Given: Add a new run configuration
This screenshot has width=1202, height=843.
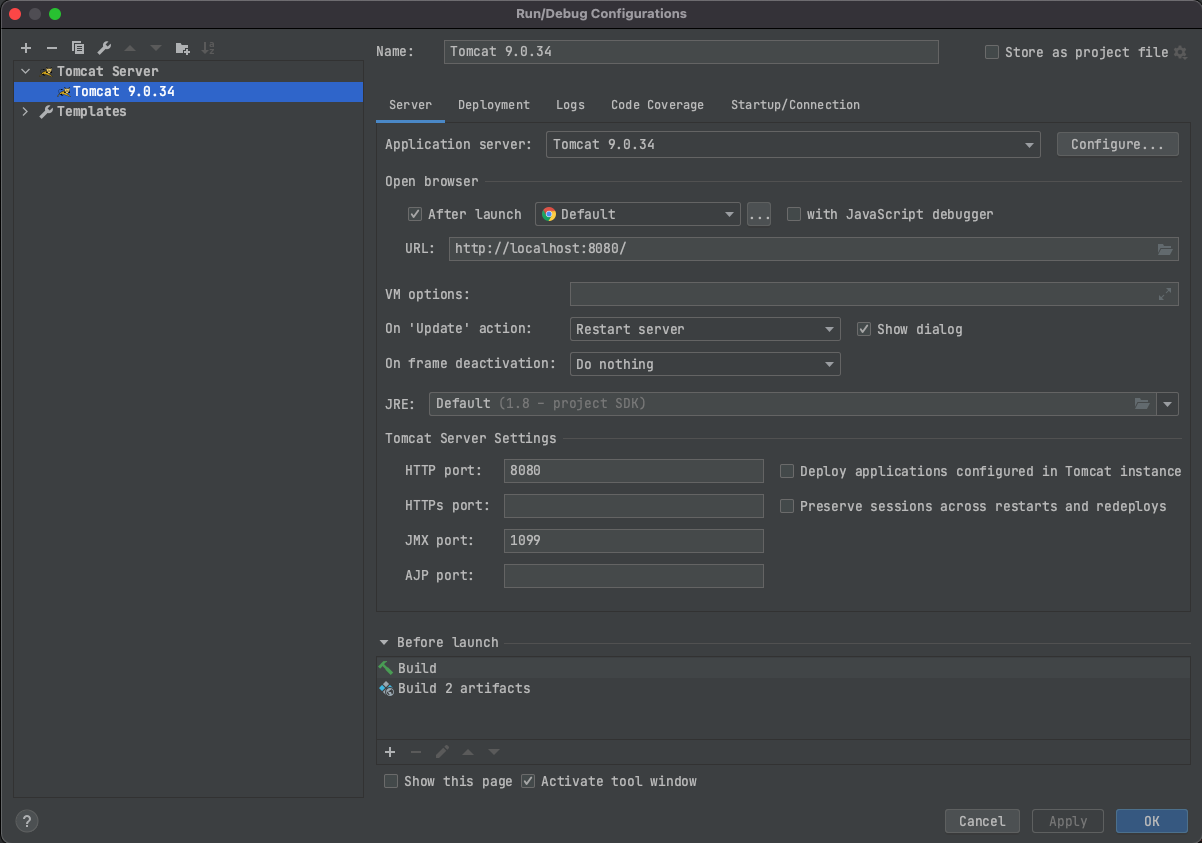Looking at the screenshot, I should click(x=26, y=48).
